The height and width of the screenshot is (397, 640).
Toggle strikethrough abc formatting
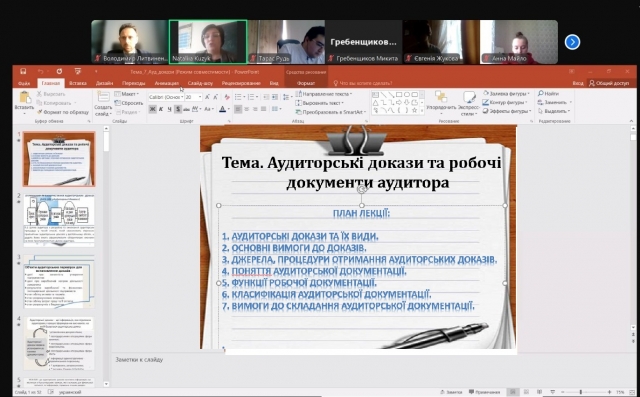point(186,109)
